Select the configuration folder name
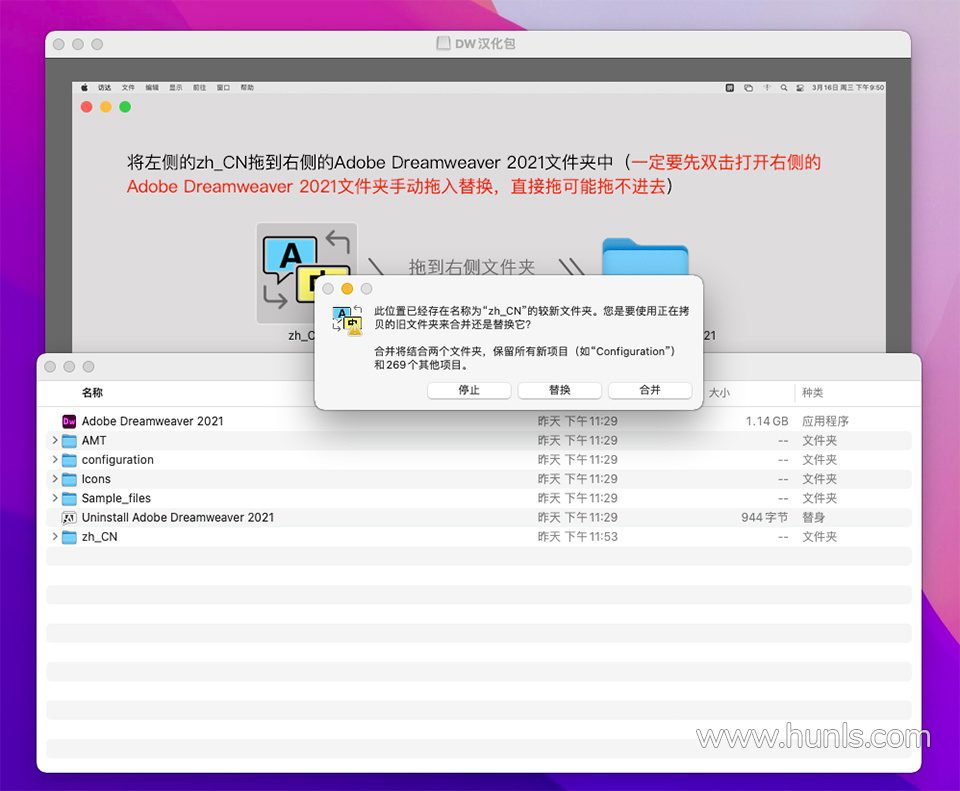Screen dimensions: 960x791 click(118, 460)
